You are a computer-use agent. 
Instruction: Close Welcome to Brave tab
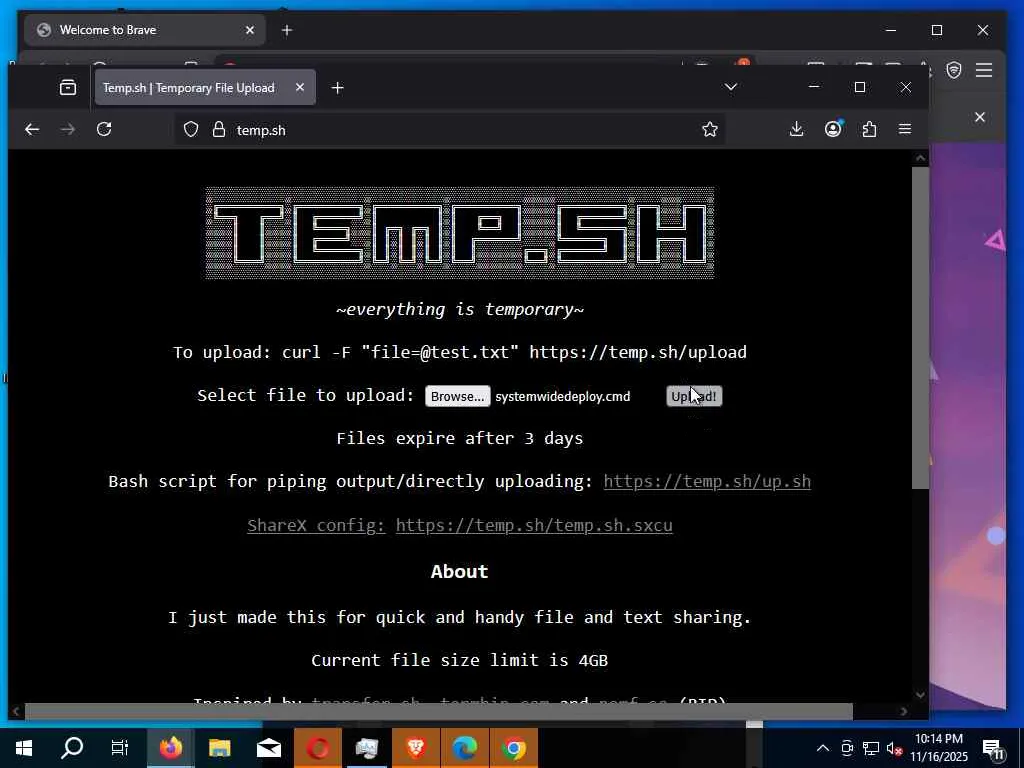pyautogui.click(x=249, y=30)
